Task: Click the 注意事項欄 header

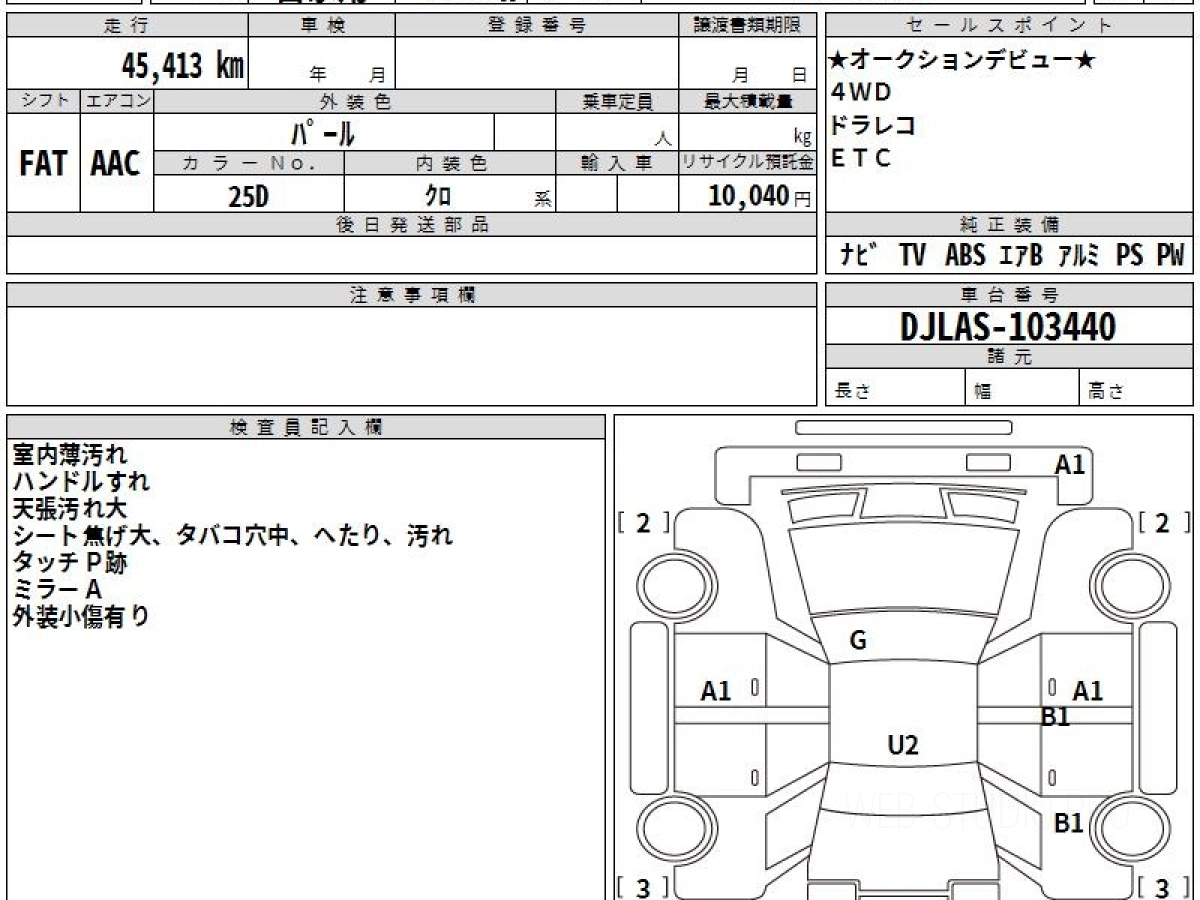Action: (412, 295)
